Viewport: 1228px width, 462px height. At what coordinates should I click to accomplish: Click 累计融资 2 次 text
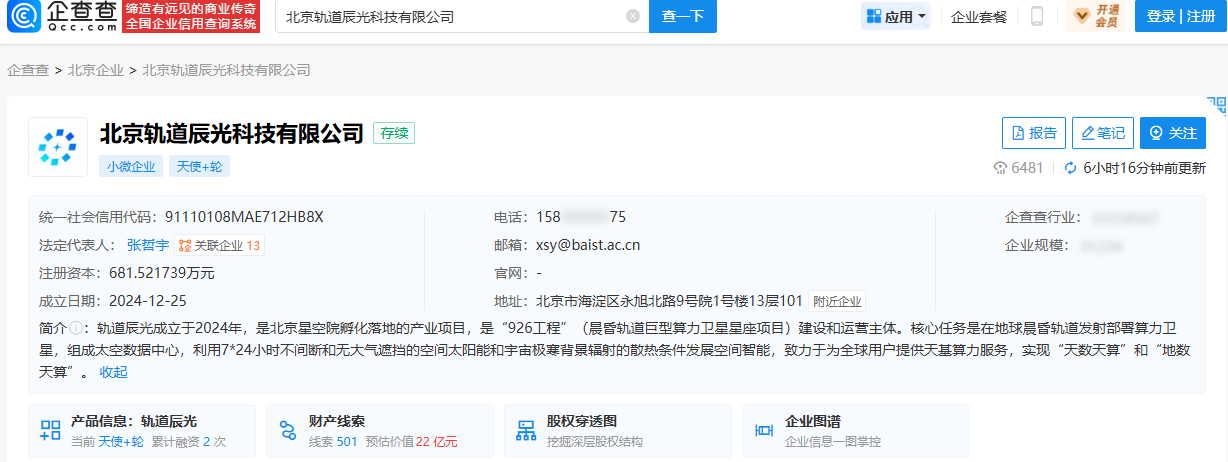click(x=189, y=441)
